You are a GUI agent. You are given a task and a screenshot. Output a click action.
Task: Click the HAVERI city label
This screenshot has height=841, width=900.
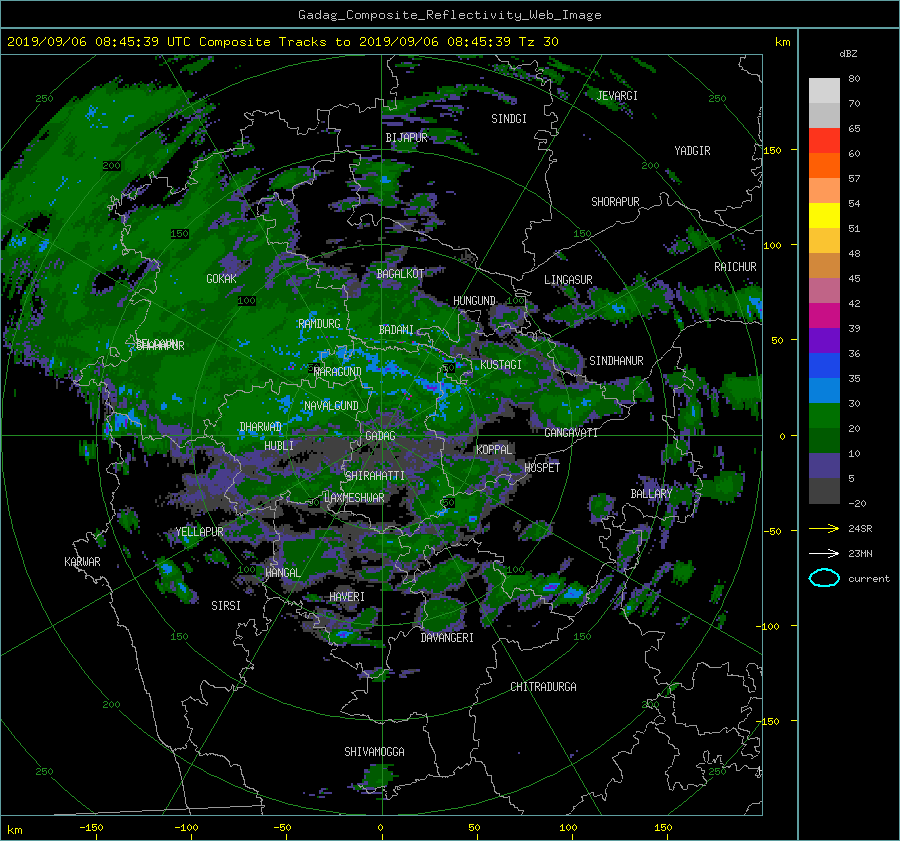click(x=347, y=597)
